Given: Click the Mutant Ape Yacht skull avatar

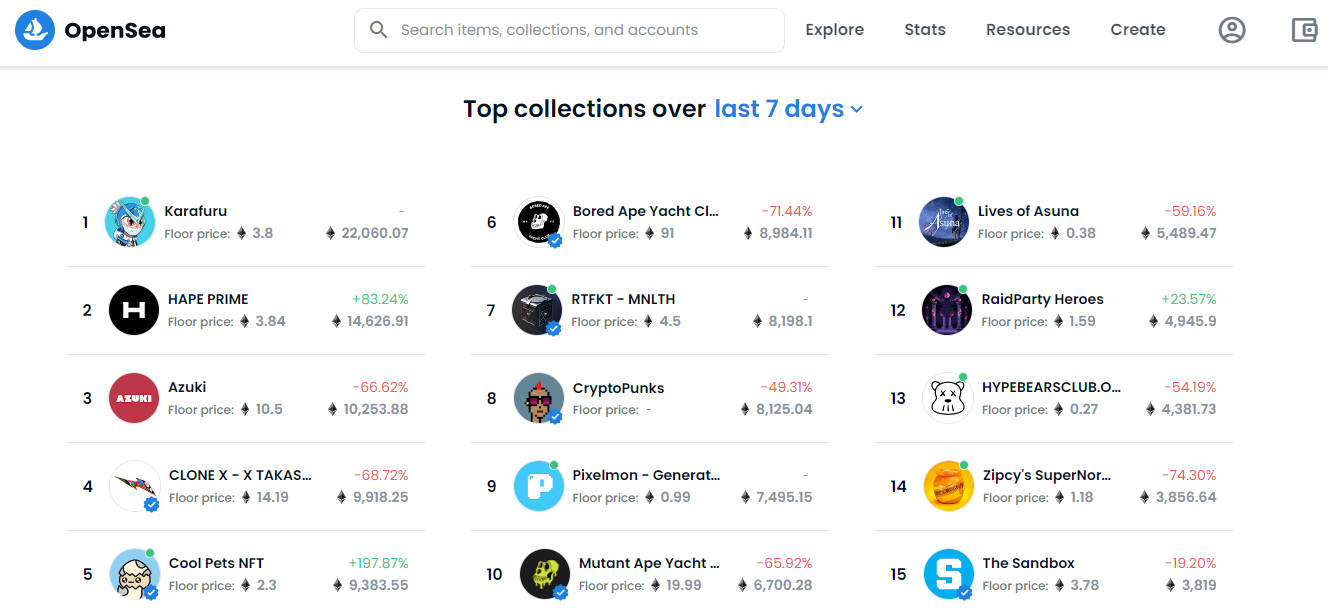Looking at the screenshot, I should point(545,574).
